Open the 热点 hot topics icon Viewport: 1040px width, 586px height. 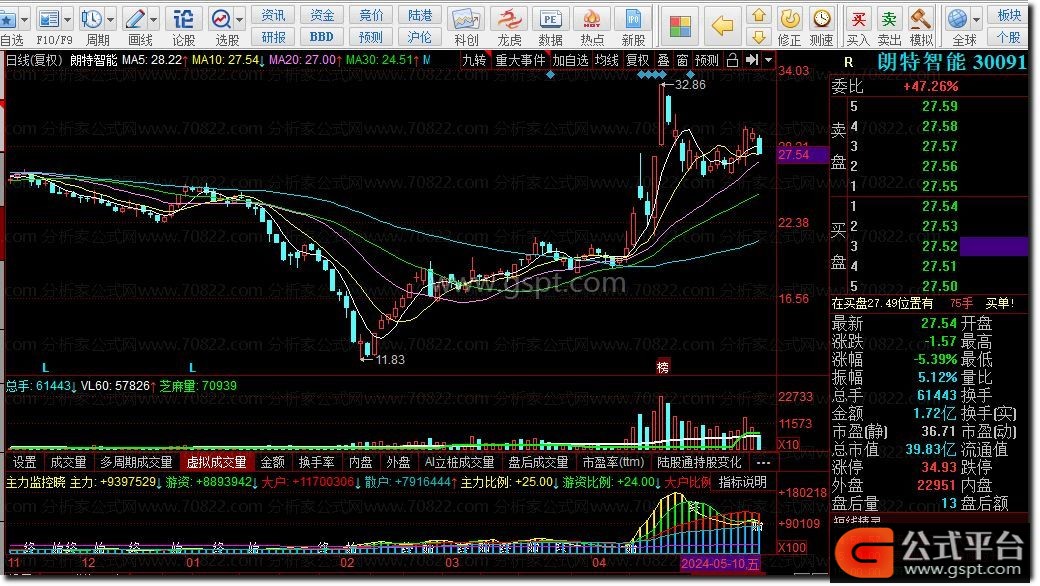591,19
